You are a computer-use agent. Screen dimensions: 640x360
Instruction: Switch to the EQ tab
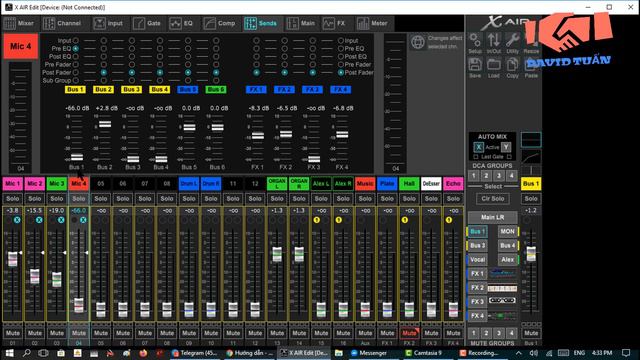click(x=181, y=23)
